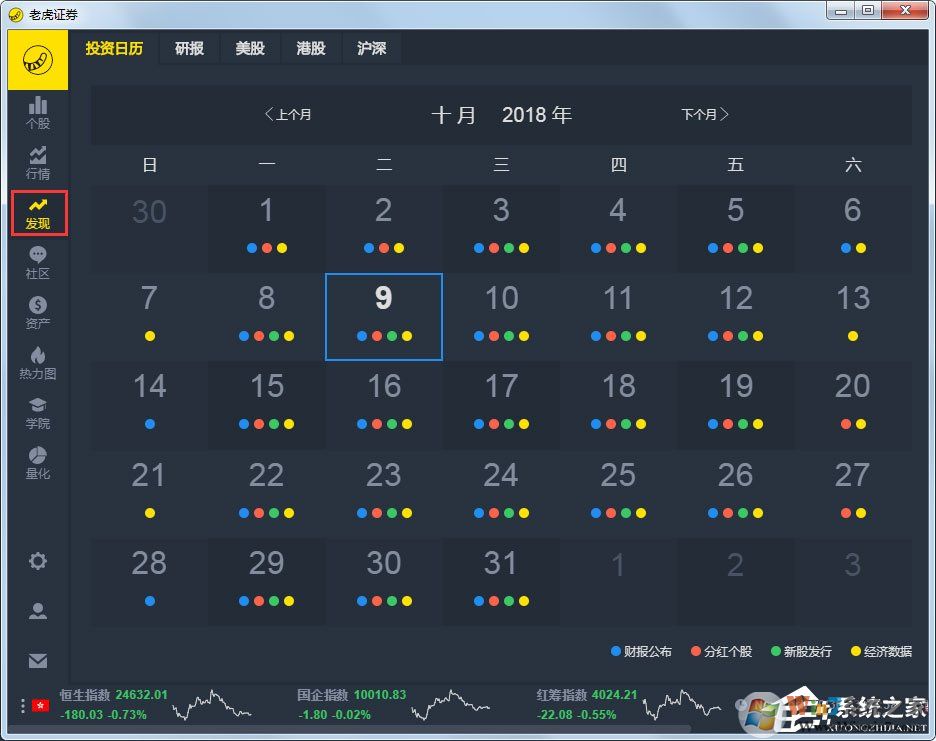Switch to the 港股 tab
The image size is (936, 741).
pos(311,48)
